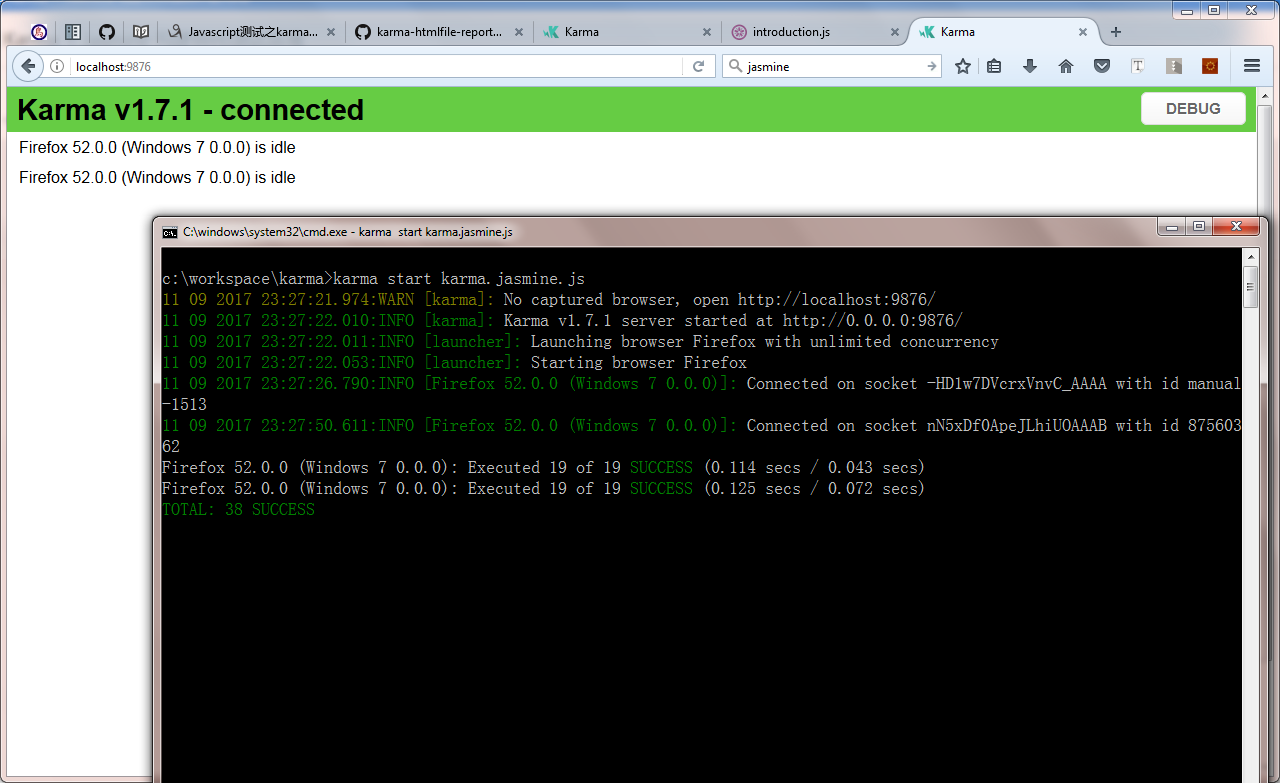Click 'No captured browser' warning line
1280x783 pixels.
(x=549, y=300)
